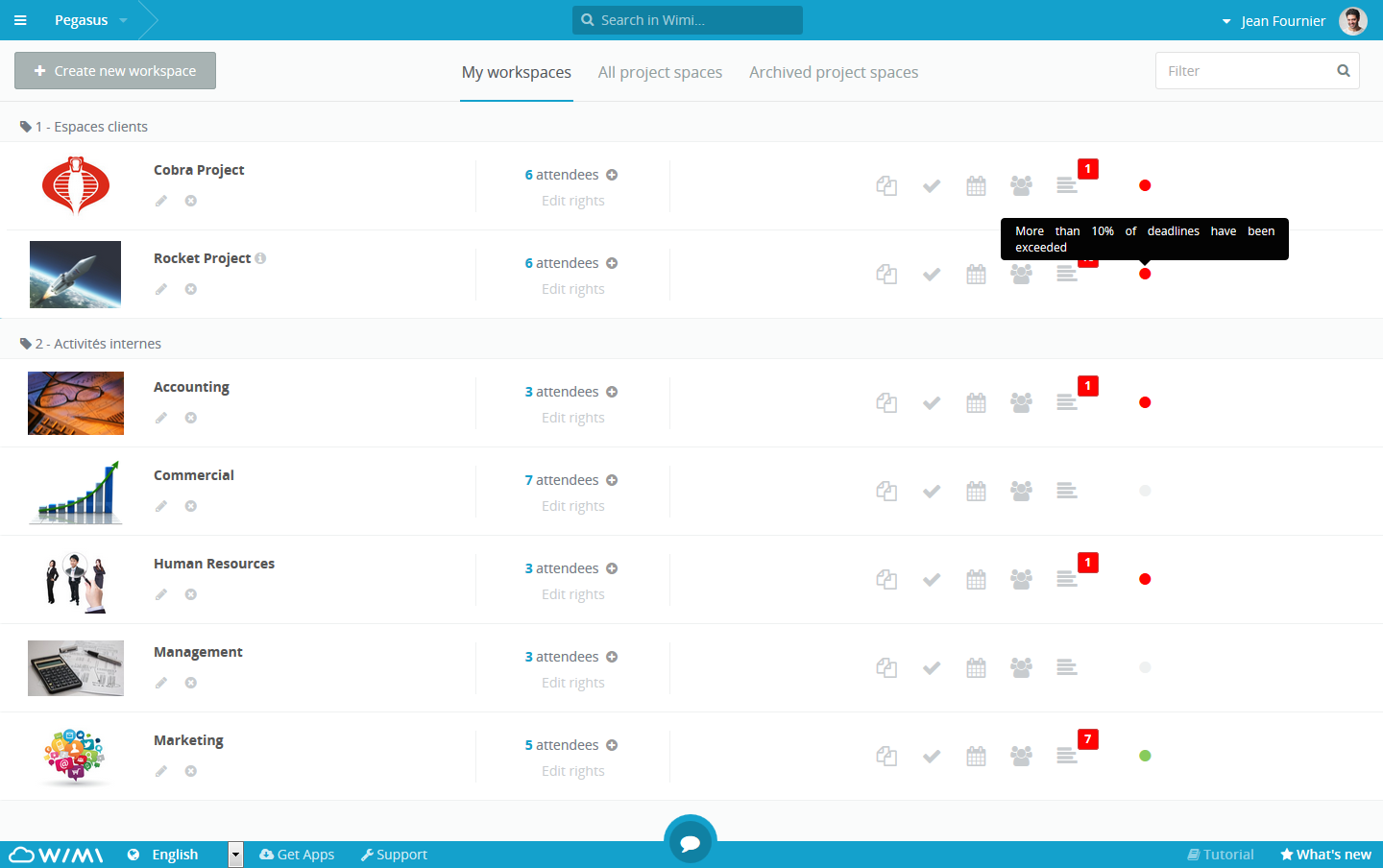Image resolution: width=1383 pixels, height=868 pixels.
Task: Open attendees group icon for Human Resources
Action: 1021,580
